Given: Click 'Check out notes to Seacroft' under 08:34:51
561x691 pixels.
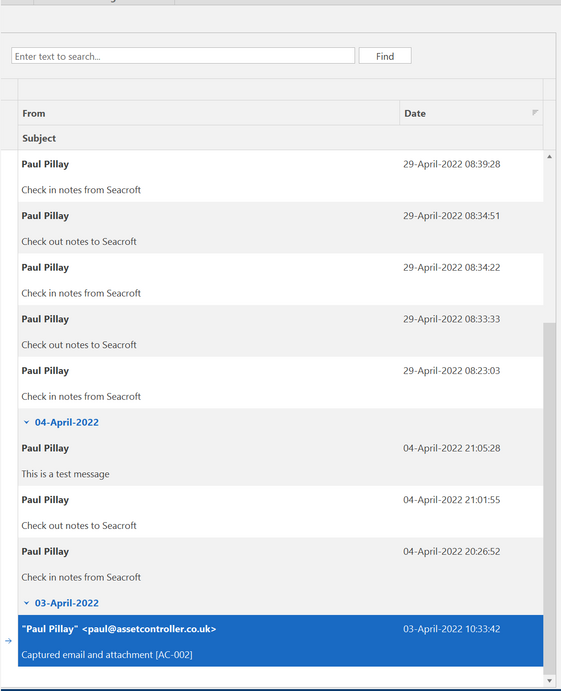Looking at the screenshot, I should [x=79, y=241].
